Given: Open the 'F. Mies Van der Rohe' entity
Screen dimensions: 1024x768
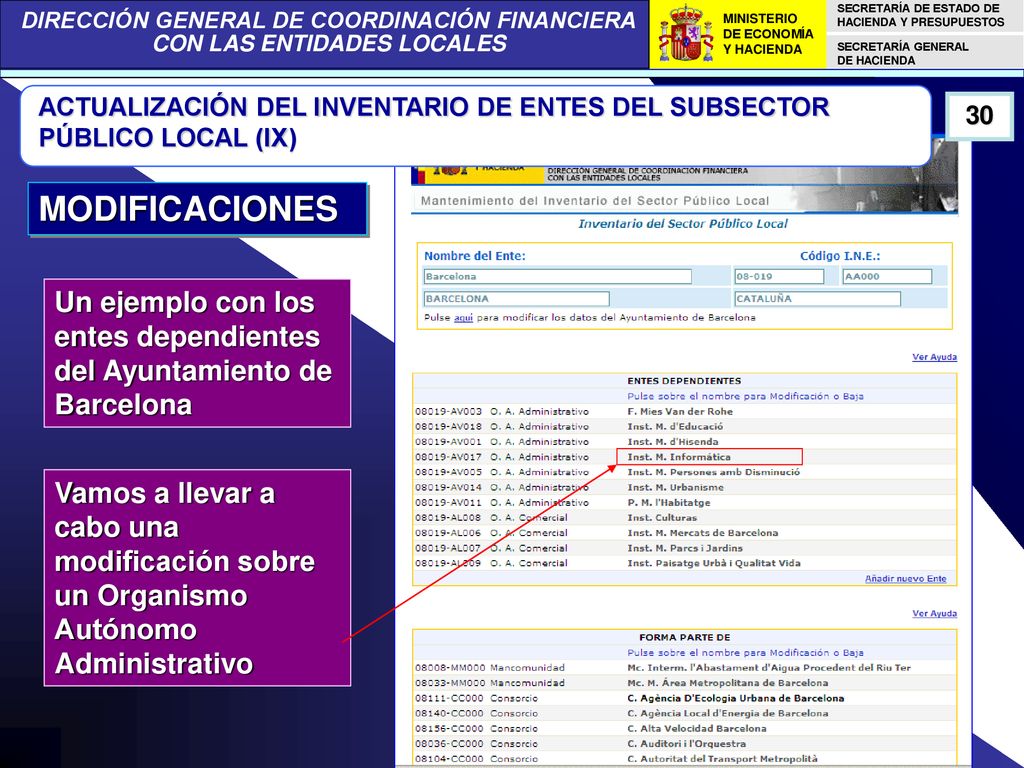Looking at the screenshot, I should (x=680, y=411).
